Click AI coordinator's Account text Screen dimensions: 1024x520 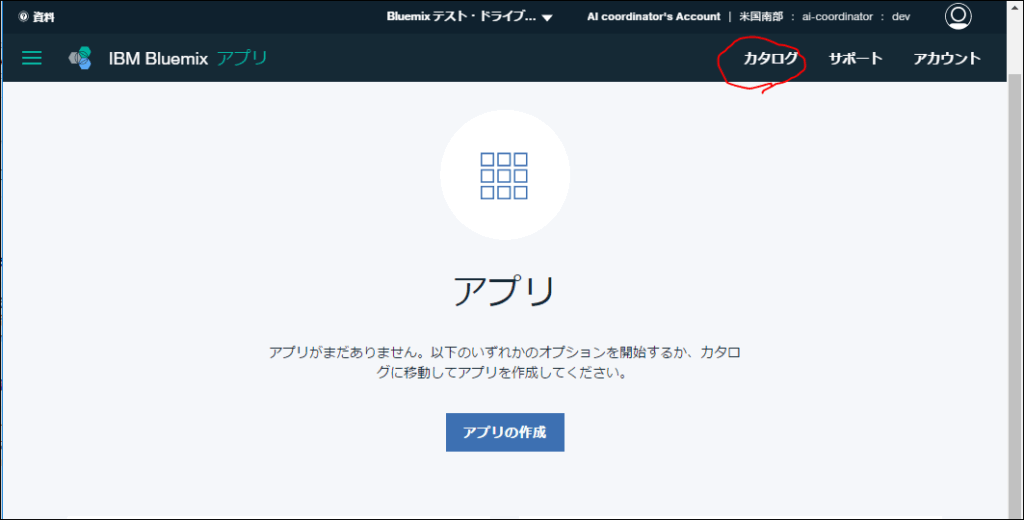pos(653,17)
